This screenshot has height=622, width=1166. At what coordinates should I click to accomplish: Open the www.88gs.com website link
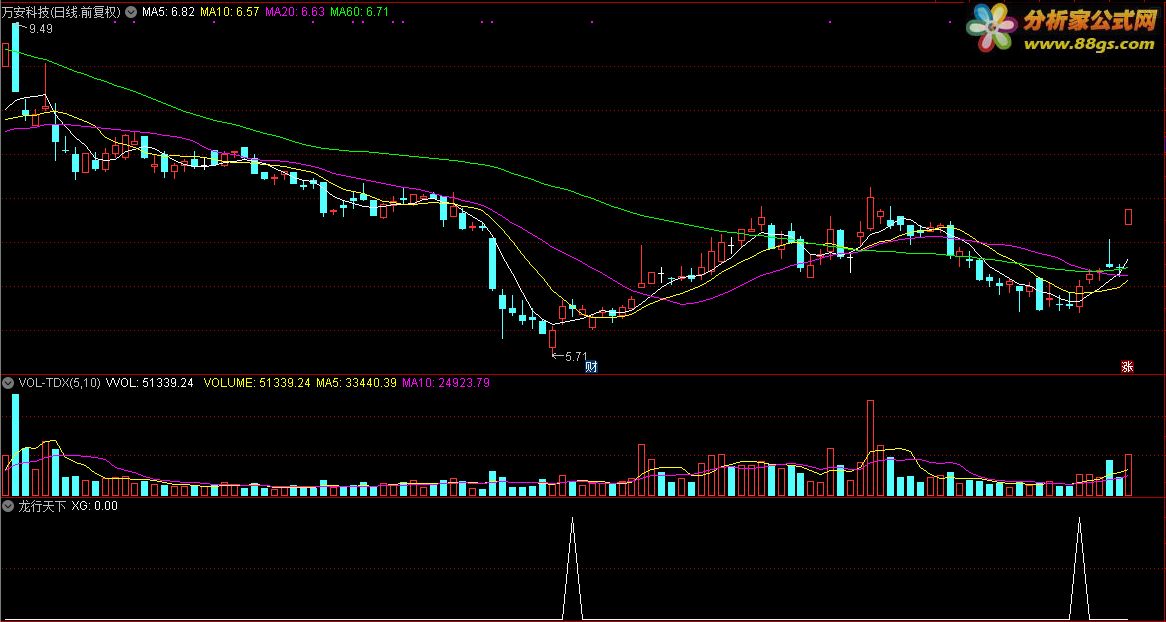click(1089, 44)
